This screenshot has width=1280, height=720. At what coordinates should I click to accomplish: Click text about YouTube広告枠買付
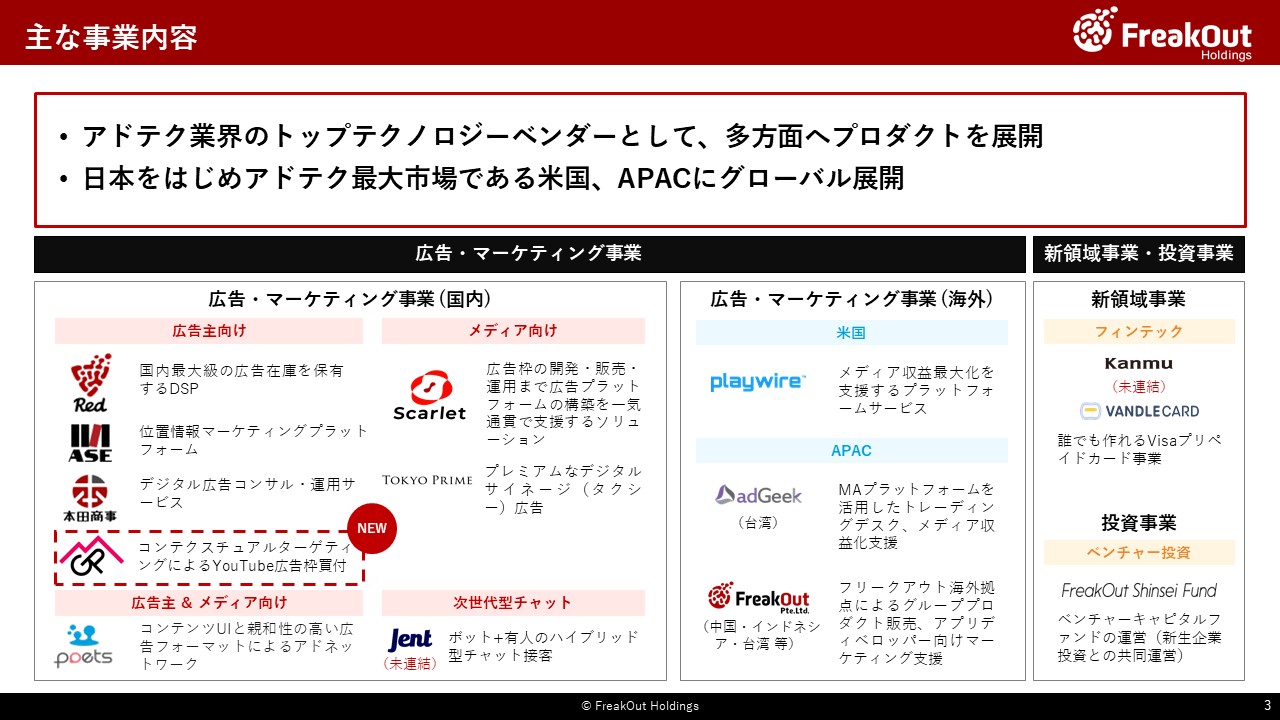pyautogui.click(x=245, y=557)
